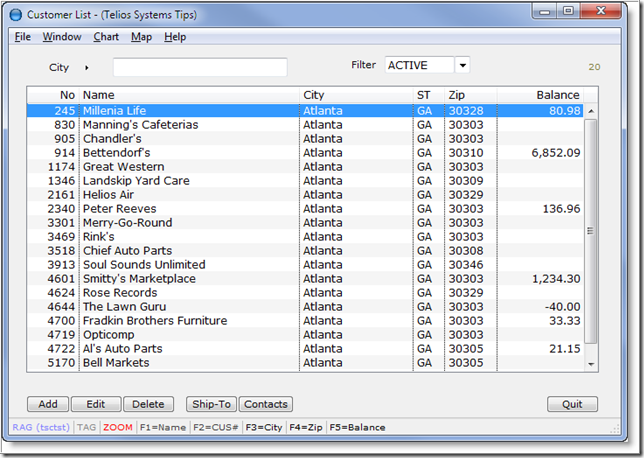The width and height of the screenshot is (644, 458).
Task: Click the scrollbar down arrow in the list
Action: pos(590,364)
